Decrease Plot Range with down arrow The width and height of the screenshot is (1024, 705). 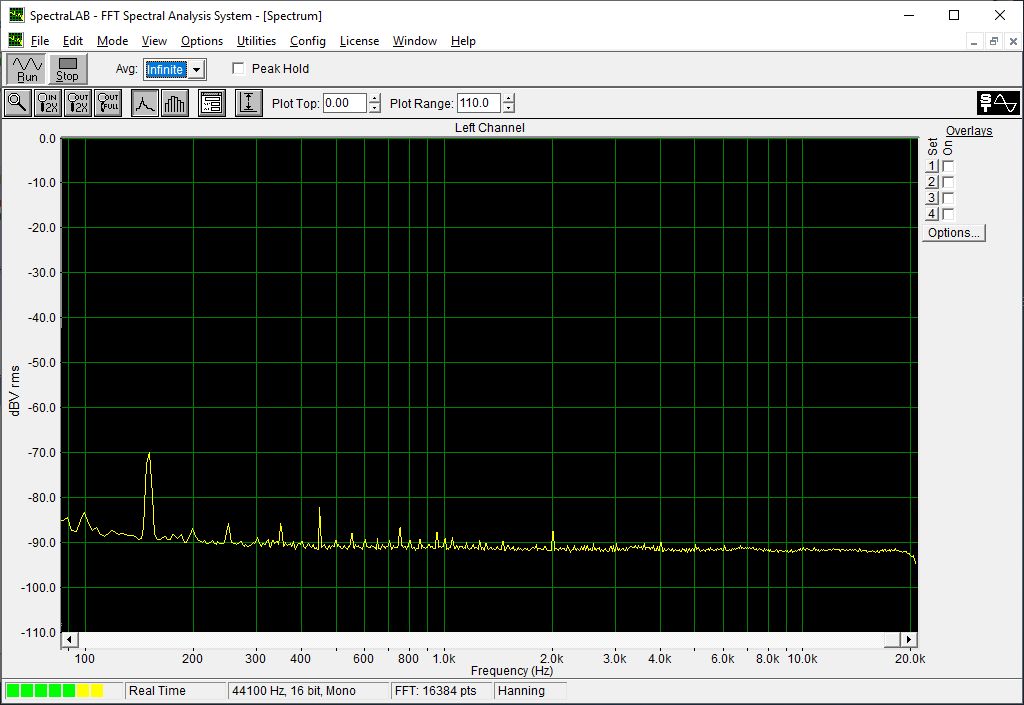[509, 108]
